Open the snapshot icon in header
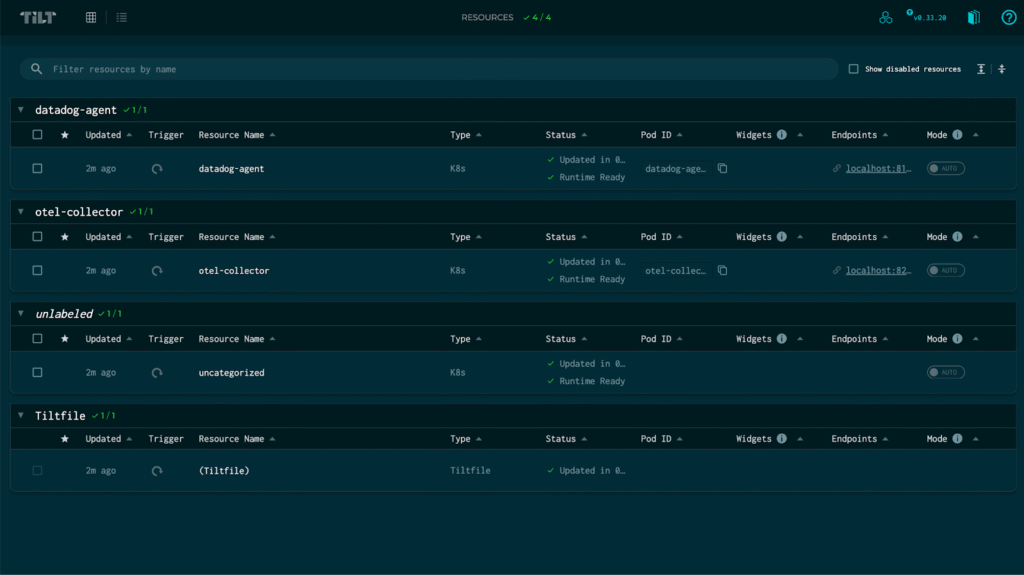This screenshot has width=1024, height=575. point(974,18)
